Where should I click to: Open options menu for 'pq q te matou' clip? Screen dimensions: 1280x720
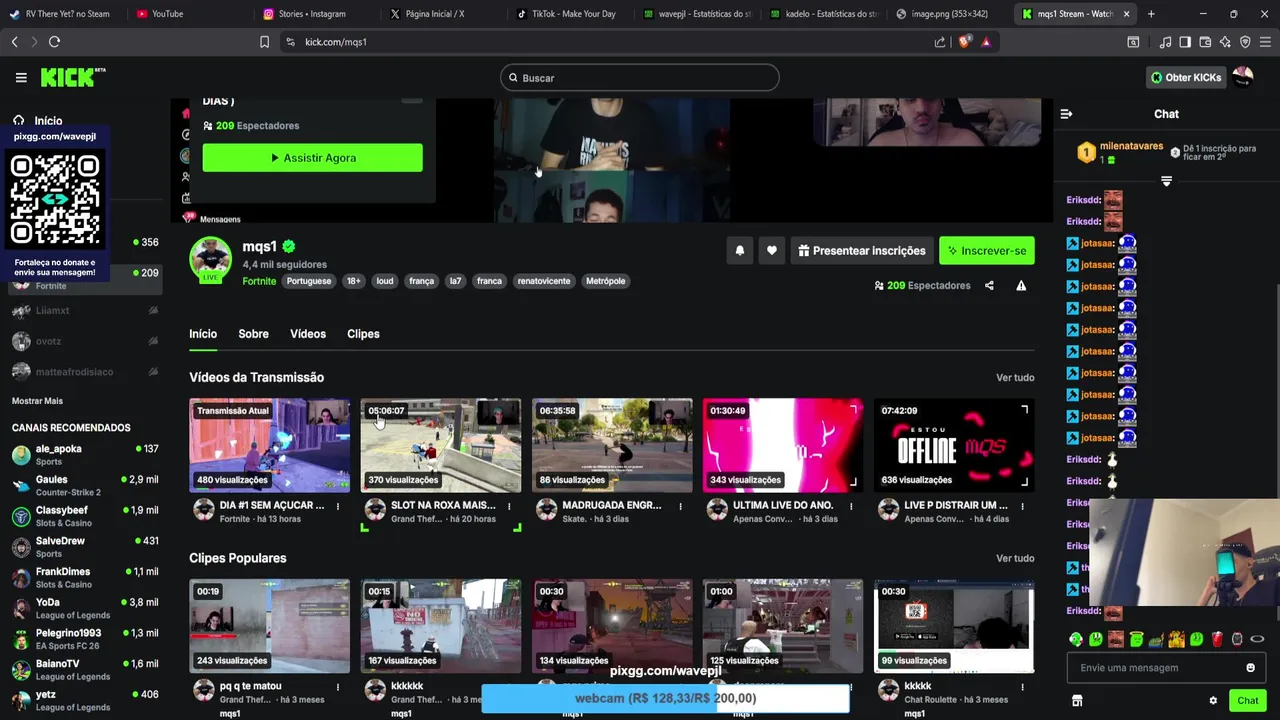(338, 687)
